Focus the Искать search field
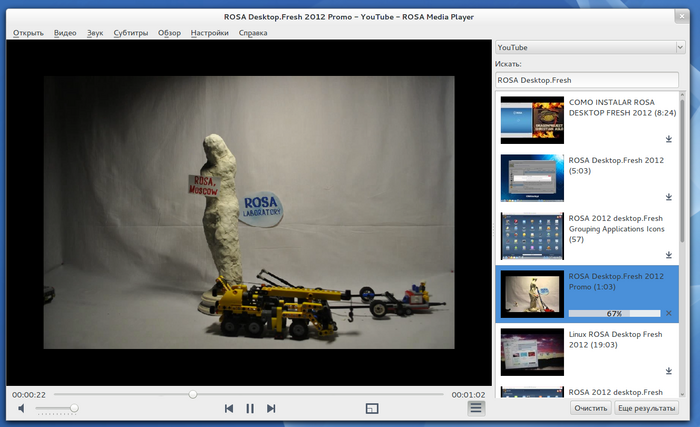 (587, 80)
